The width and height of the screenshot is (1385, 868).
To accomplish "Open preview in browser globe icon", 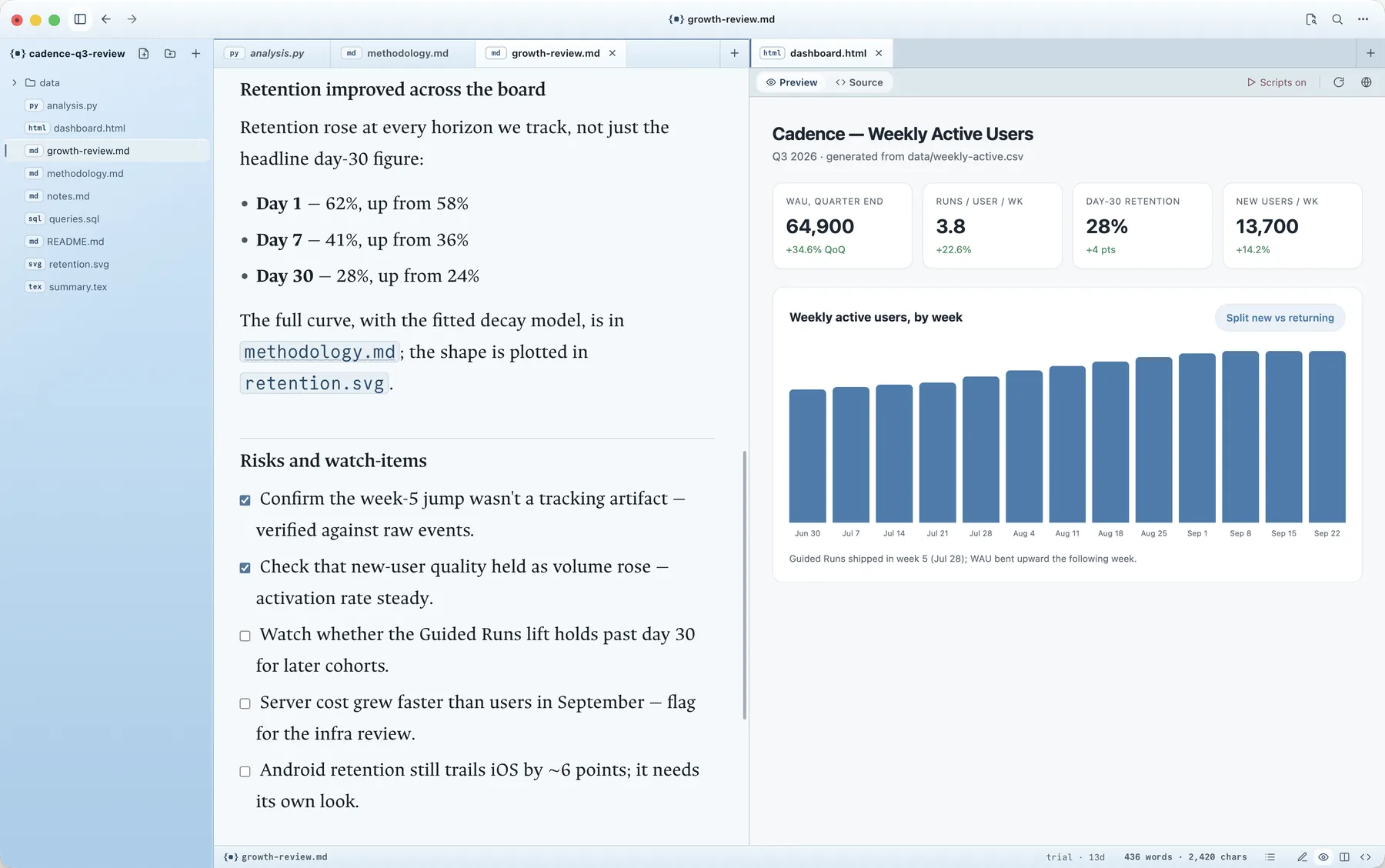I will pyautogui.click(x=1367, y=82).
